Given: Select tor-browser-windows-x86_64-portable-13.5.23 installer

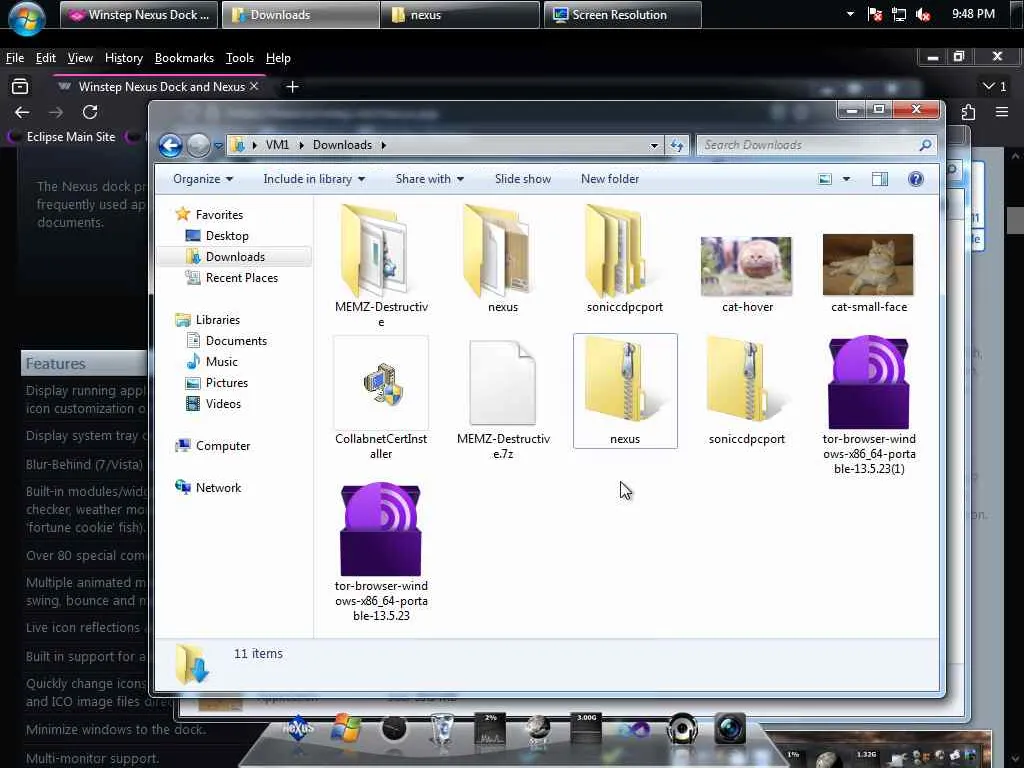Looking at the screenshot, I should (381, 552).
